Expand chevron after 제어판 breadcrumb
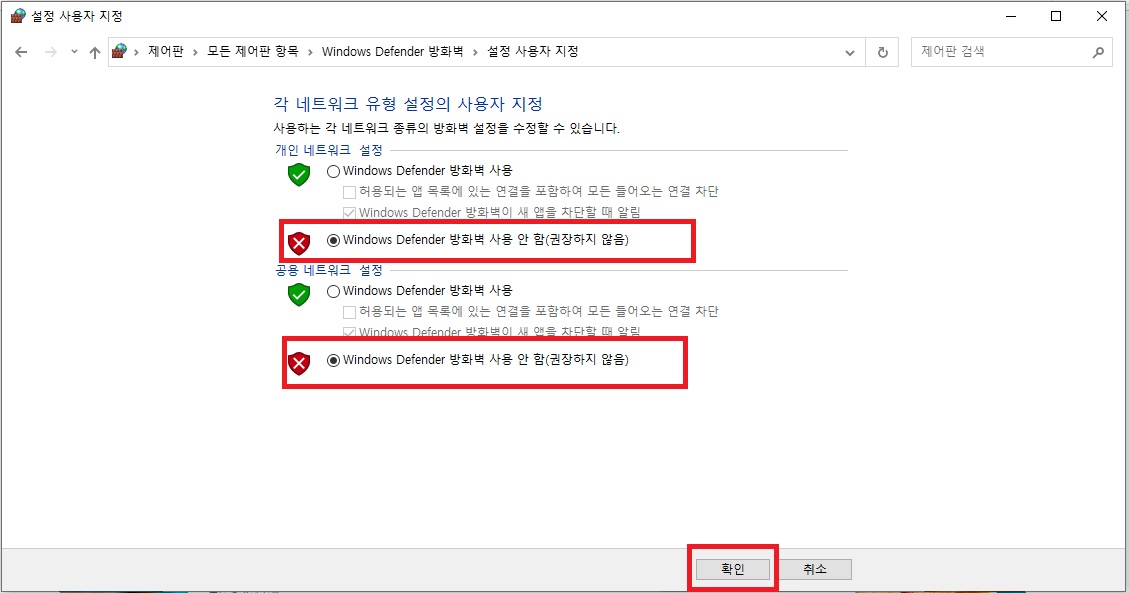1129x593 pixels. (x=195, y=52)
